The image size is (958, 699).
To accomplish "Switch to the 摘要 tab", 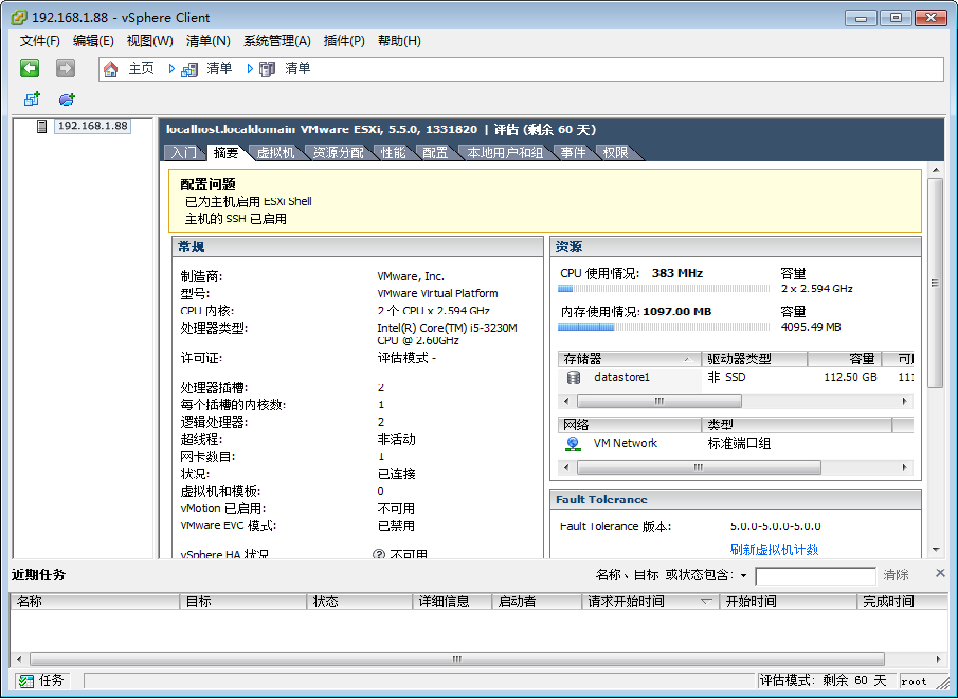I will (x=226, y=153).
